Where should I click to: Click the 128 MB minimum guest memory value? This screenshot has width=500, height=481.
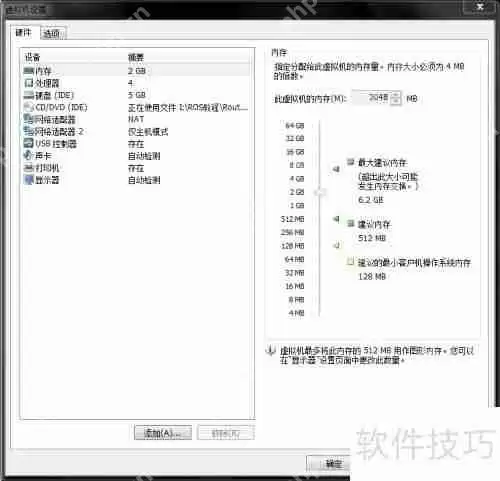tap(372, 276)
